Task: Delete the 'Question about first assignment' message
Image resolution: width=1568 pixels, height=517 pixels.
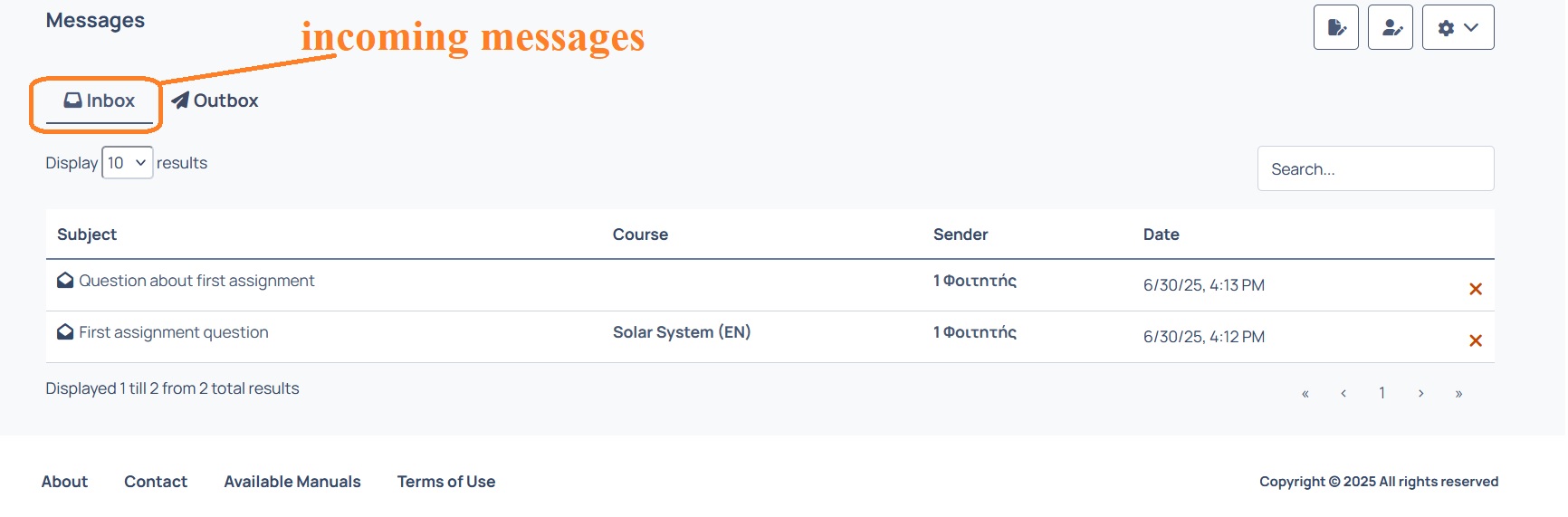Action: pyautogui.click(x=1475, y=289)
